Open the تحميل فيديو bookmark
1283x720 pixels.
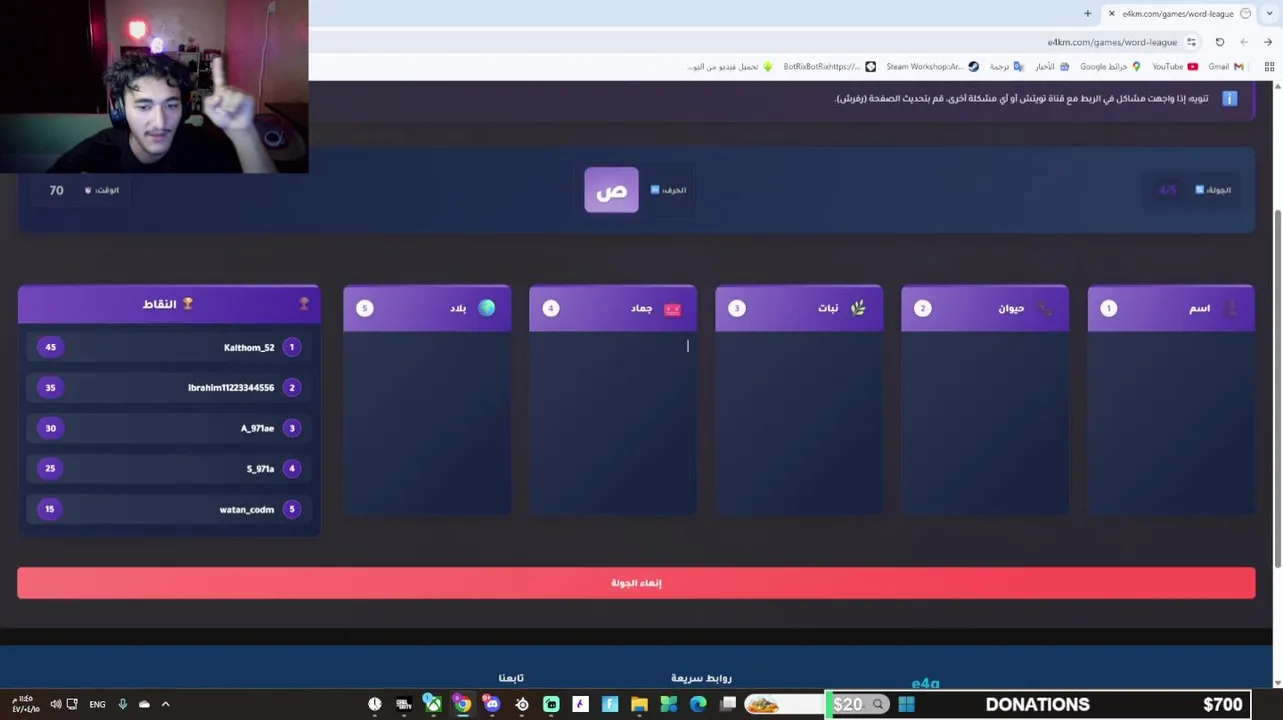tap(730, 67)
